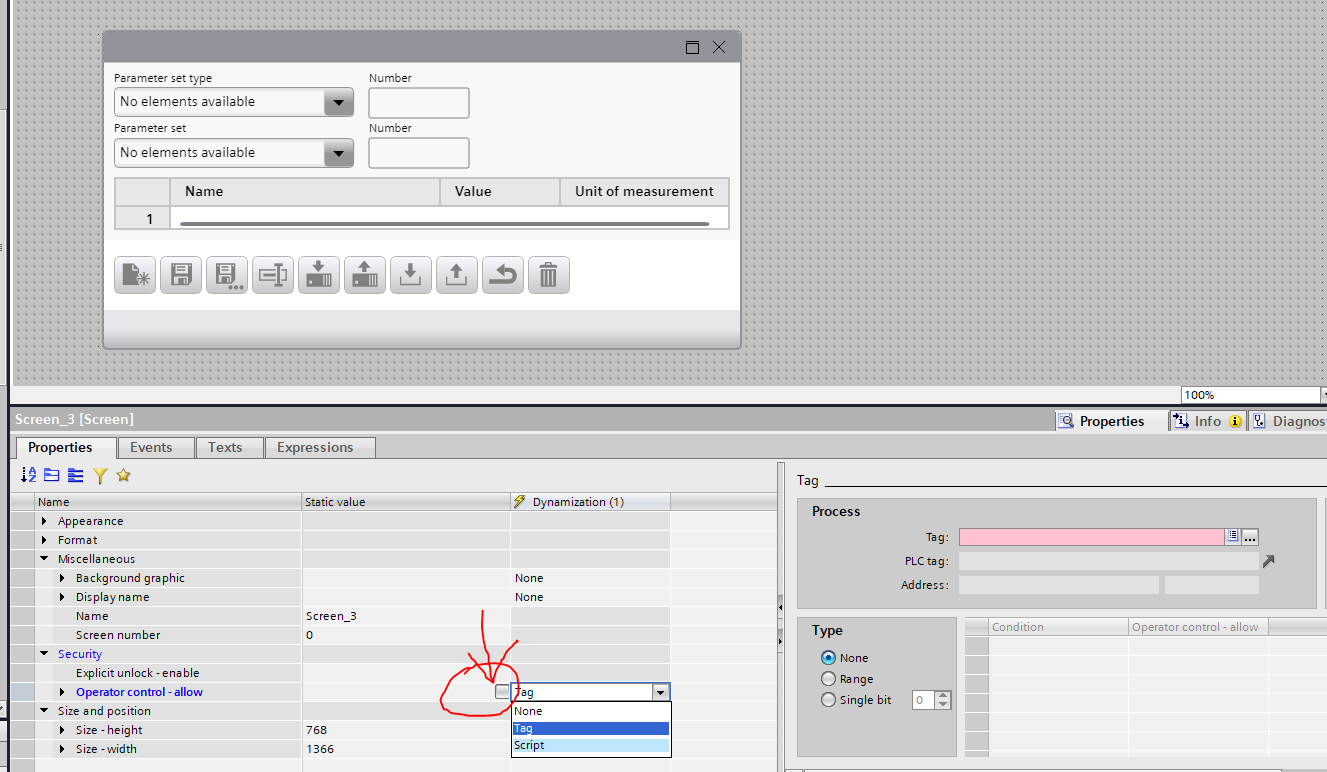Click the trash can delete icon
The image size is (1327, 772).
click(548, 275)
